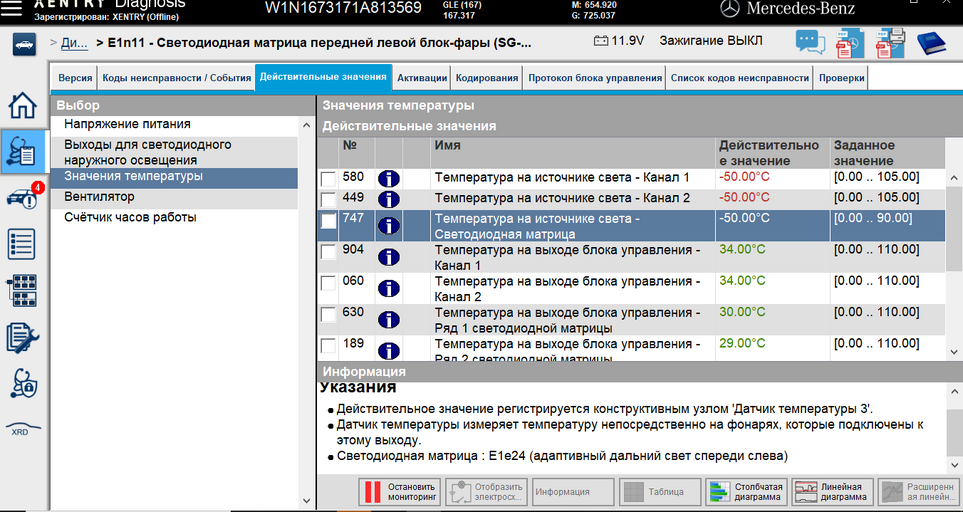Show info icon for value 747
963x512 pixels.
pyautogui.click(x=389, y=226)
